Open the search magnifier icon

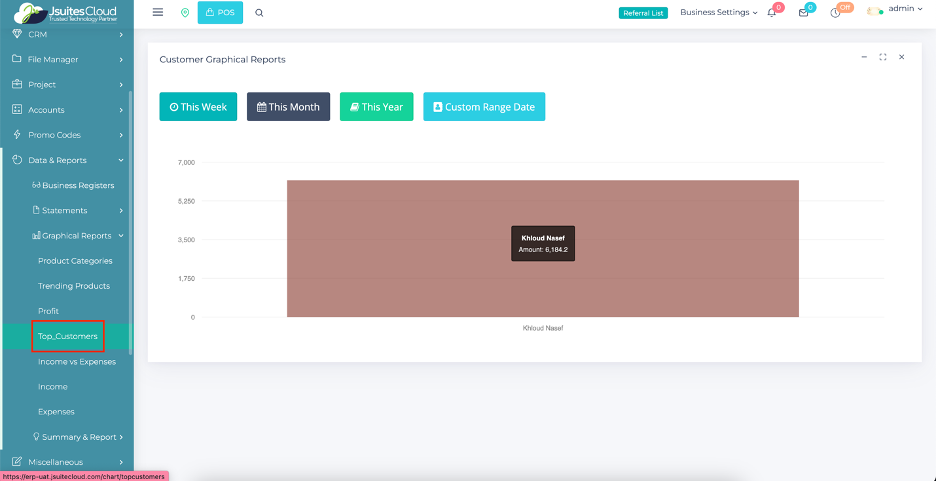point(260,12)
